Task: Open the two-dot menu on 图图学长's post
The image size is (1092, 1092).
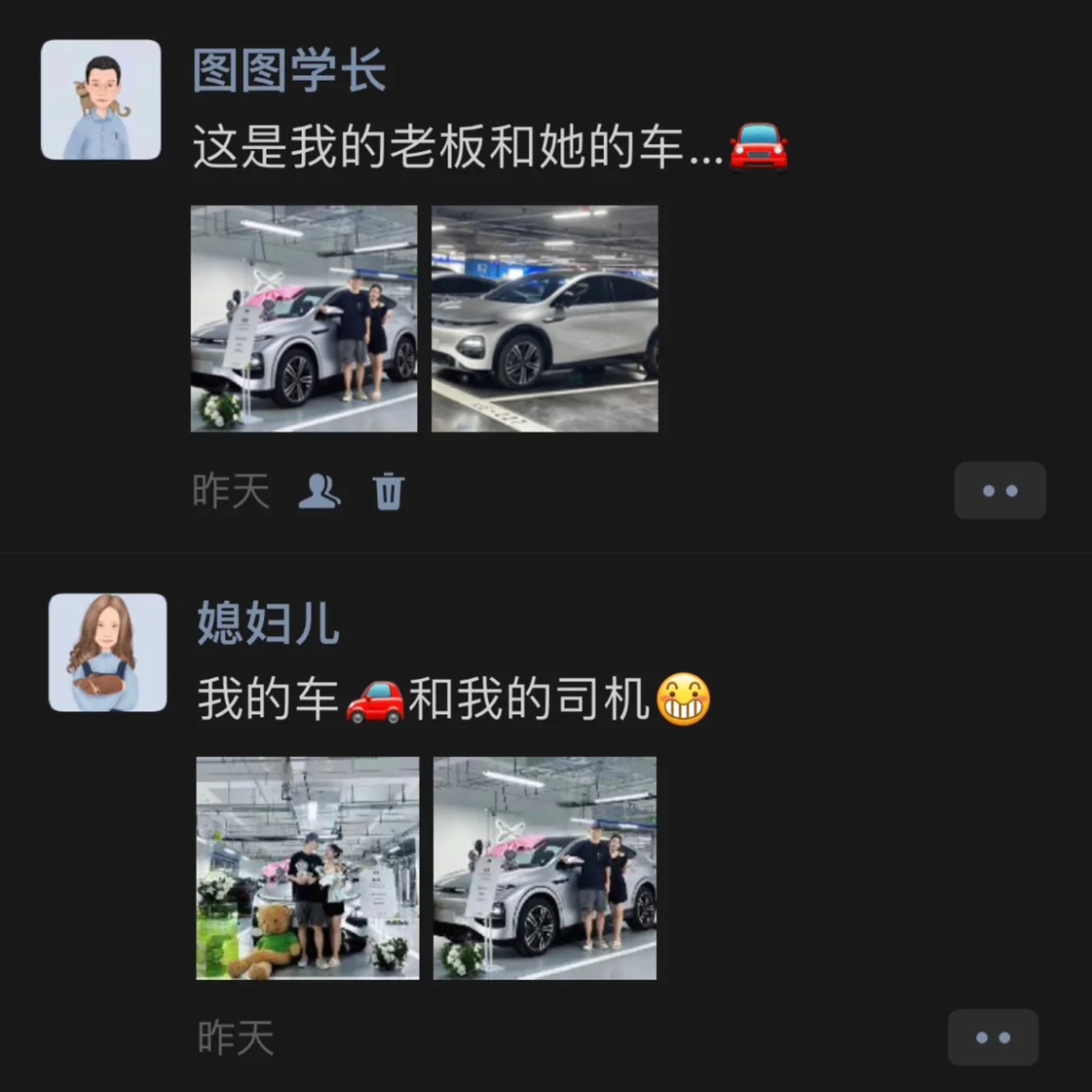Action: [x=1000, y=490]
